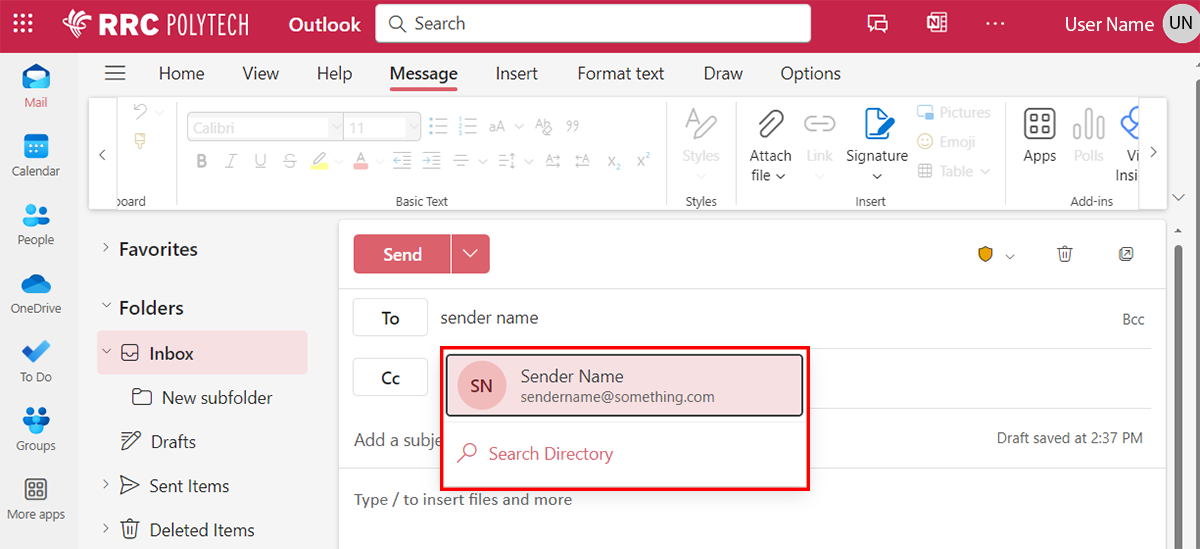The width and height of the screenshot is (1200, 549).
Task: Pop out message to new window
Action: point(1126,255)
